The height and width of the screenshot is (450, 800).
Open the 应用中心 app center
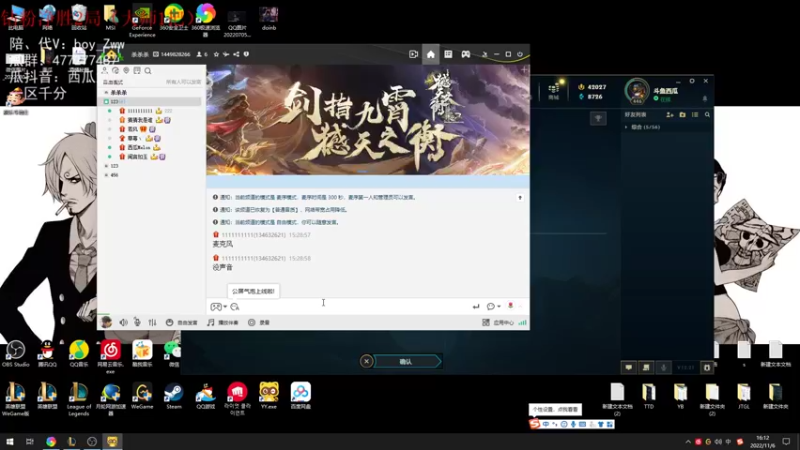[498, 322]
